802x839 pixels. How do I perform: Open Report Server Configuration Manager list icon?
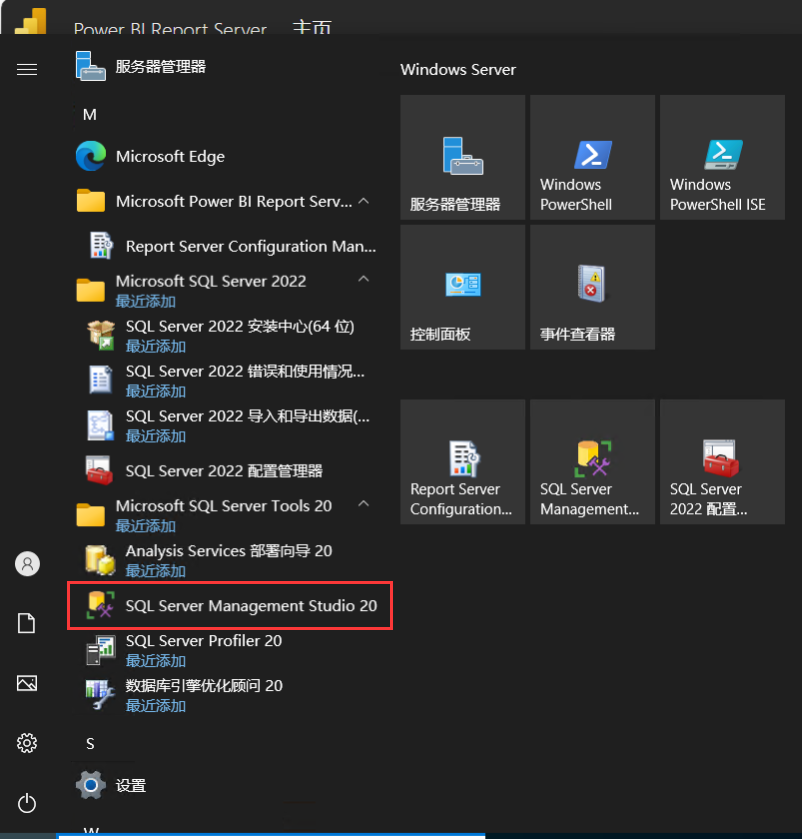coord(101,246)
